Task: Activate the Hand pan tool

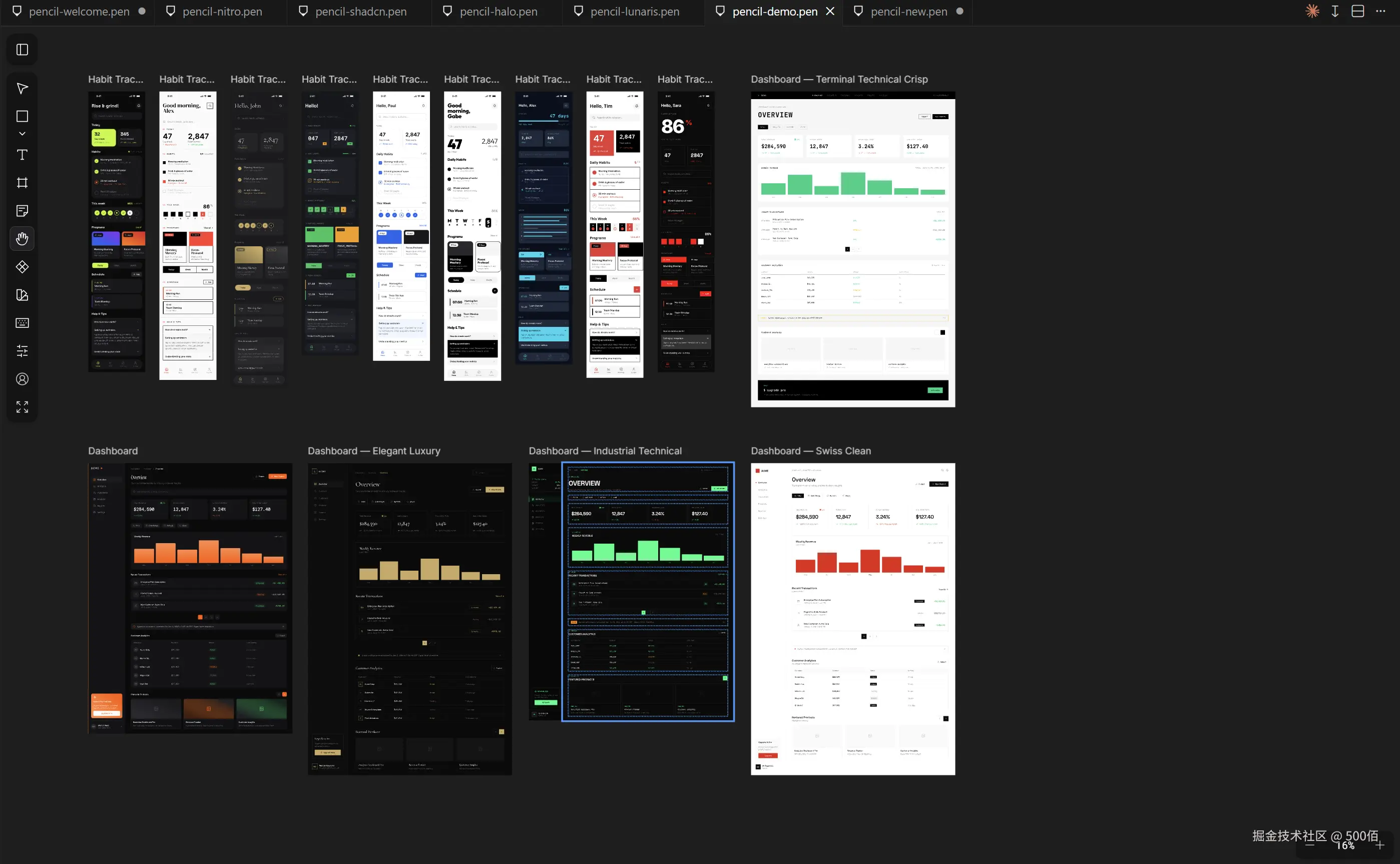Action: [x=23, y=239]
